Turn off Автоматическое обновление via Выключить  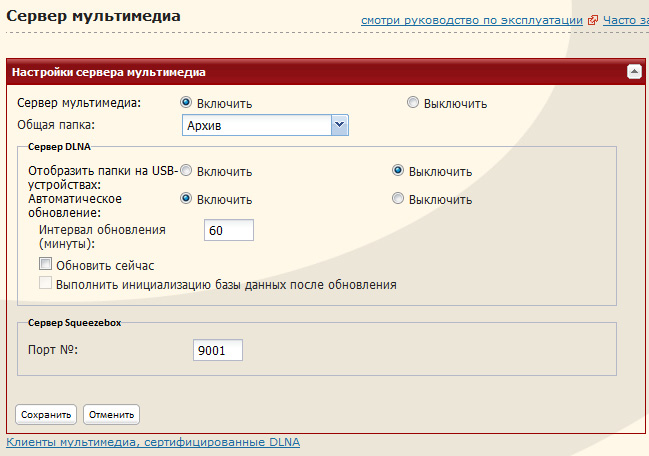click(x=399, y=199)
